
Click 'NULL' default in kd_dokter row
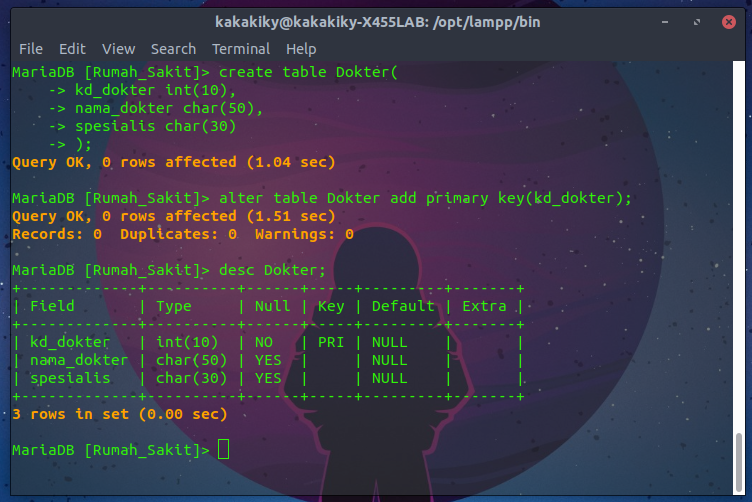pyautogui.click(x=389, y=342)
